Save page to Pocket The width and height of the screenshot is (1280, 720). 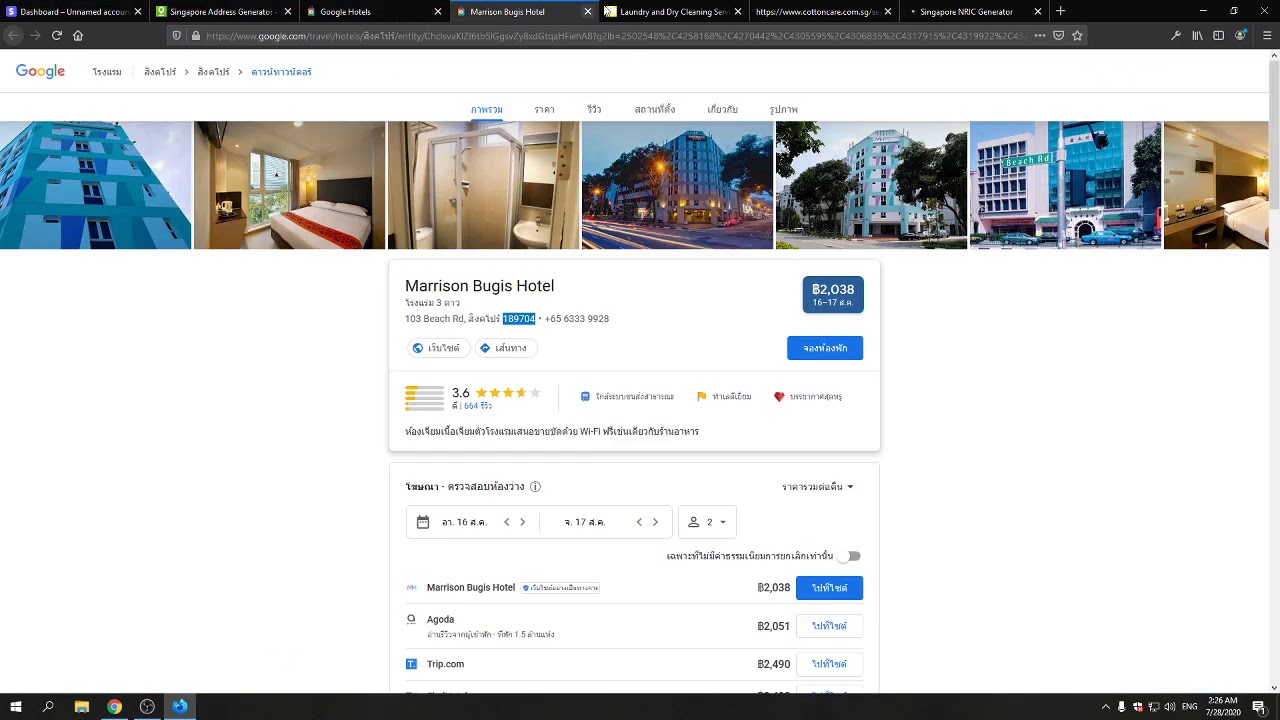1059,35
